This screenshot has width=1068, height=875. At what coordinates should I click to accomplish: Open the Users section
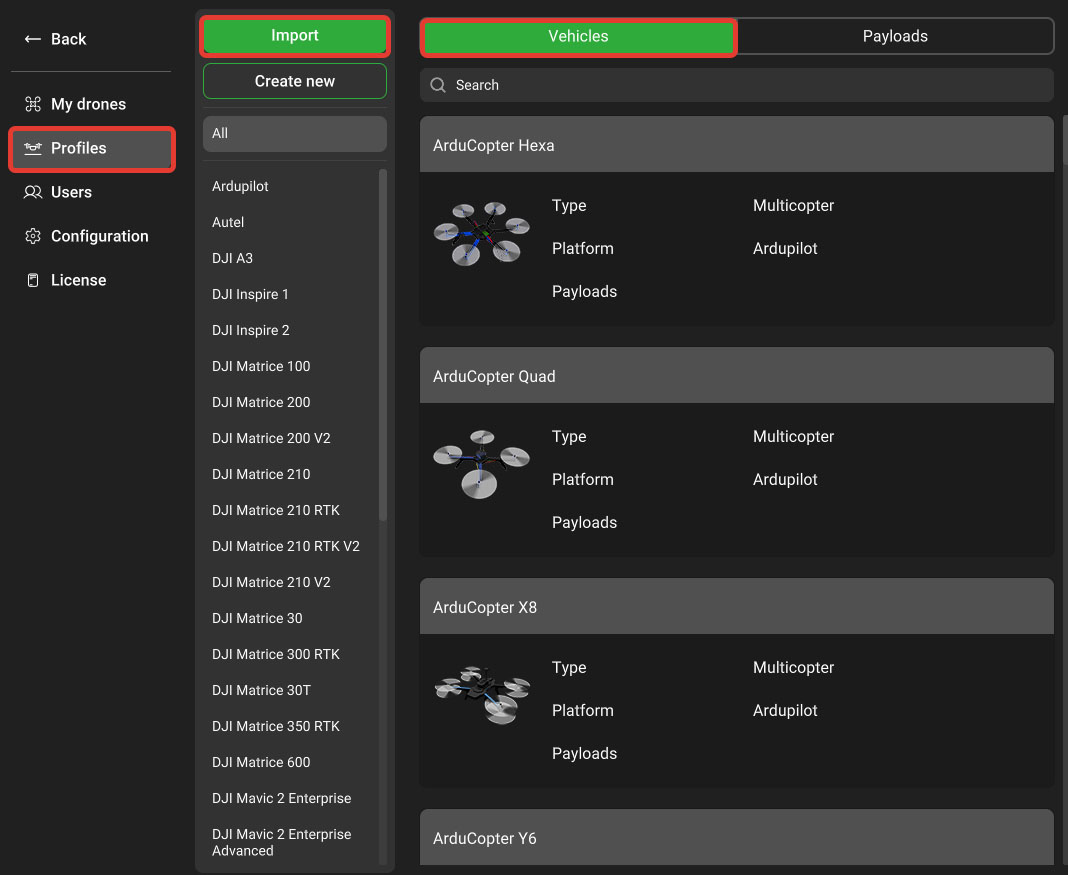tap(72, 192)
